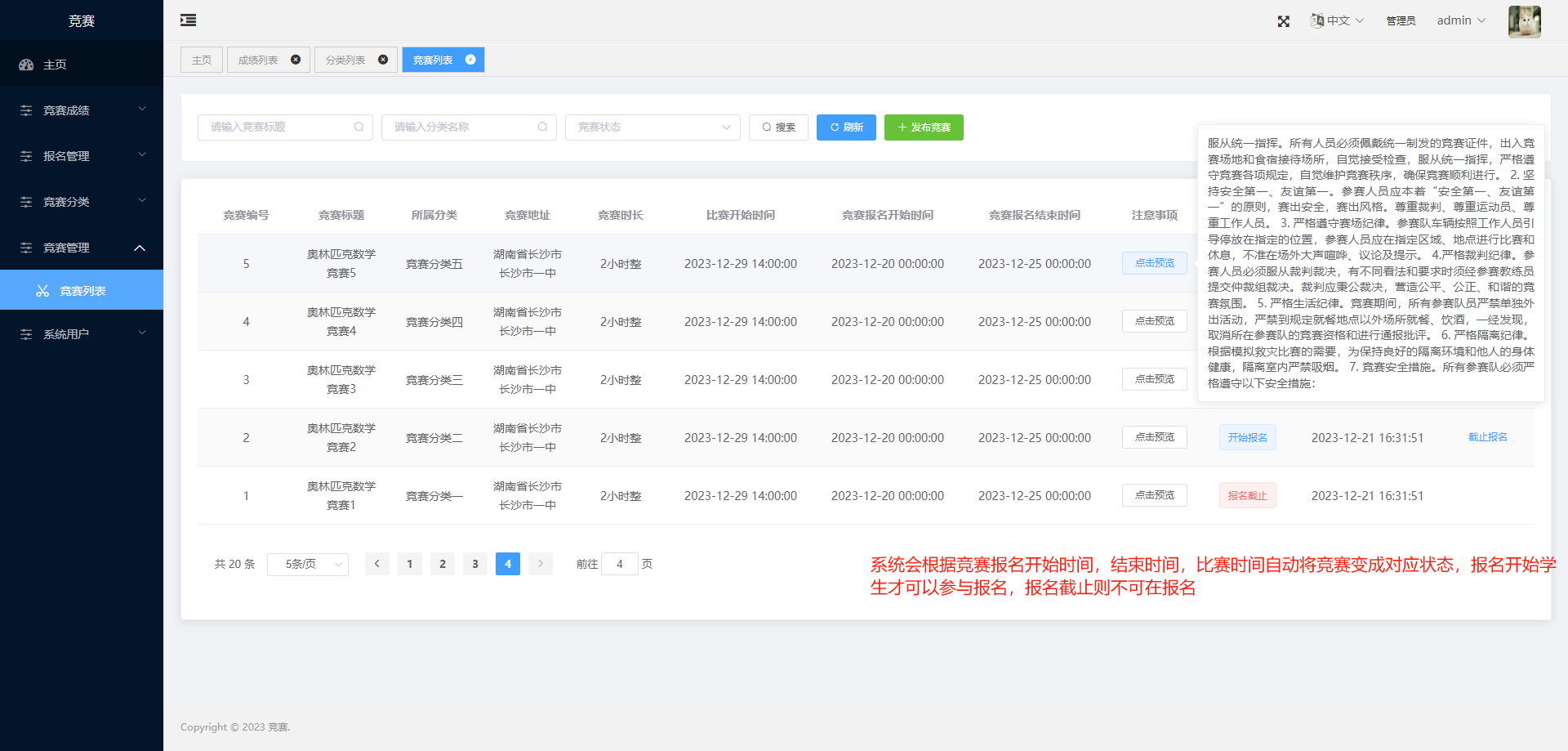Screen dimensions: 1568x751
Task: Collapse sidebar with the hamburger menu icon
Action: (x=188, y=20)
